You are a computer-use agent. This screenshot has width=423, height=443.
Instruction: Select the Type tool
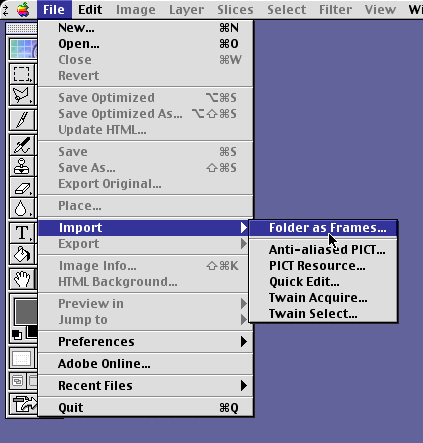tap(22, 233)
